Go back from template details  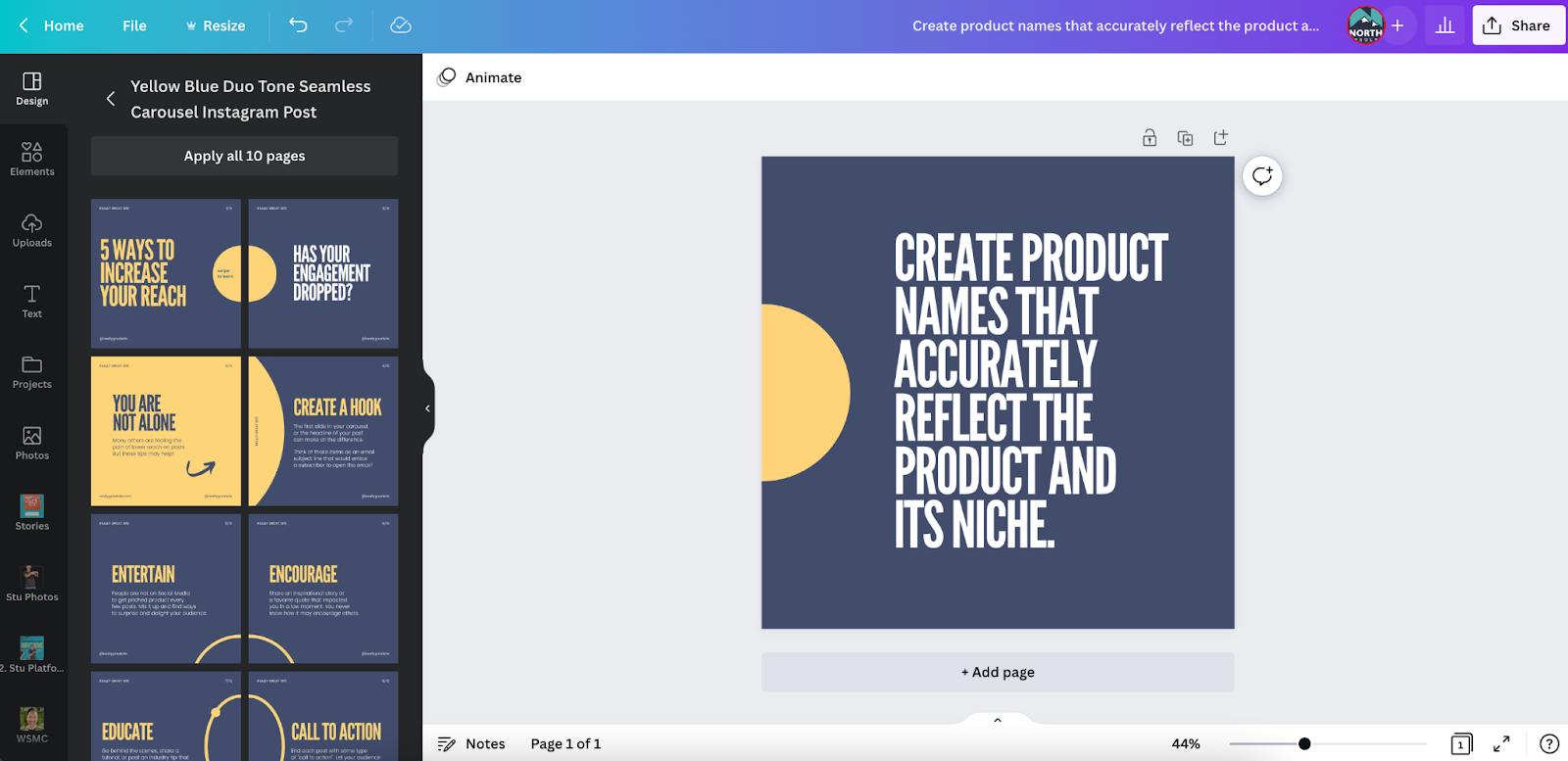(111, 99)
